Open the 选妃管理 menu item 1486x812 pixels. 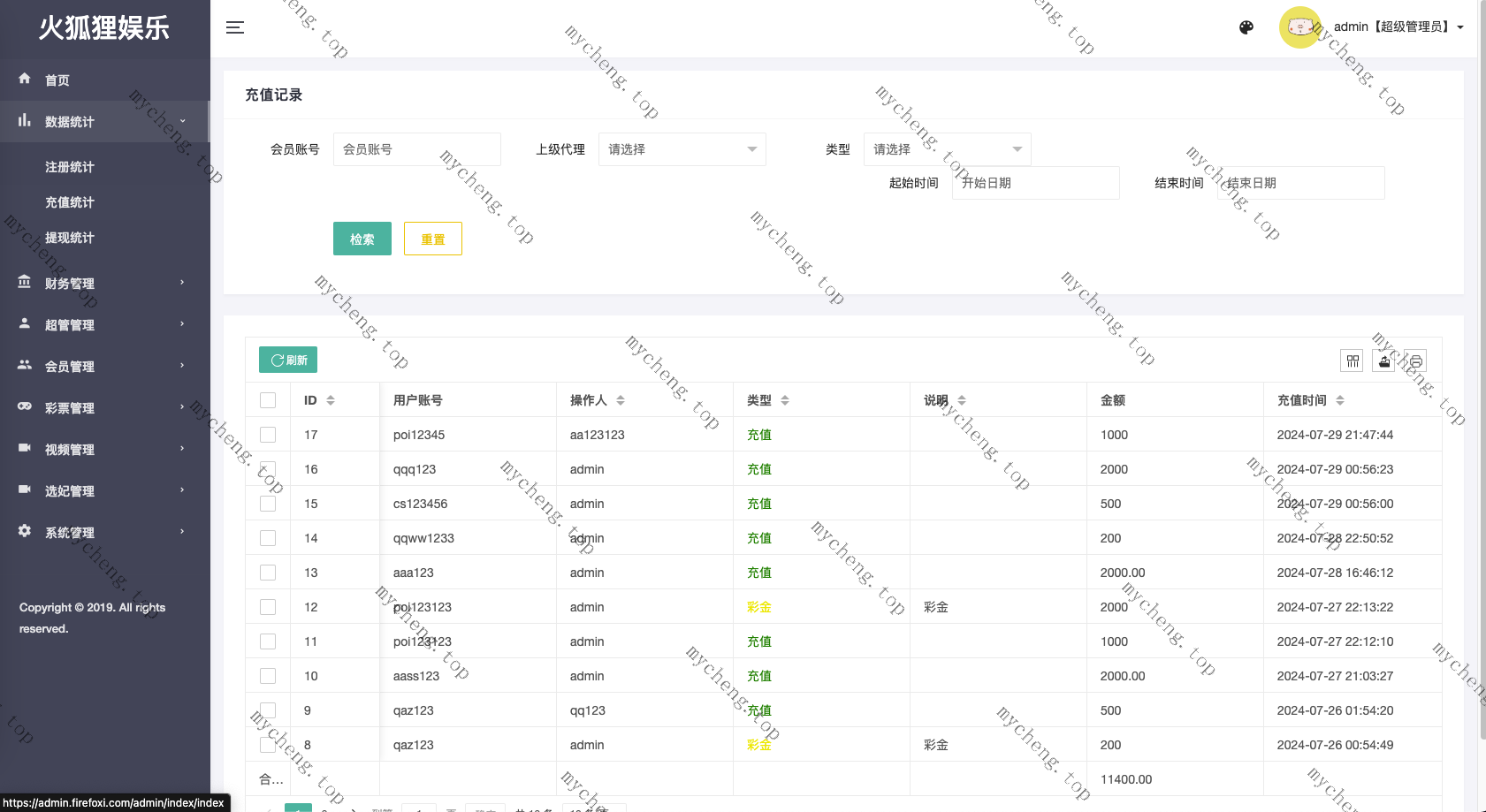70,491
